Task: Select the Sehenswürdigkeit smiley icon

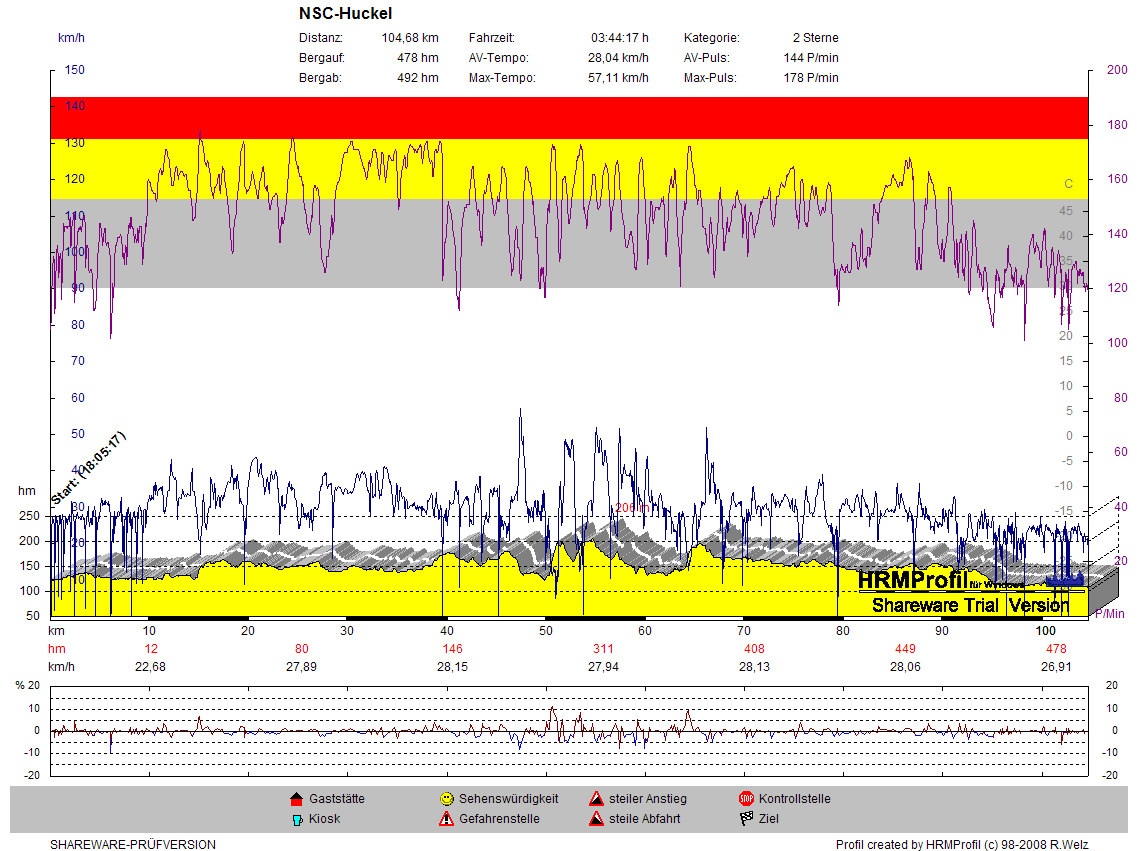Action: 446,799
